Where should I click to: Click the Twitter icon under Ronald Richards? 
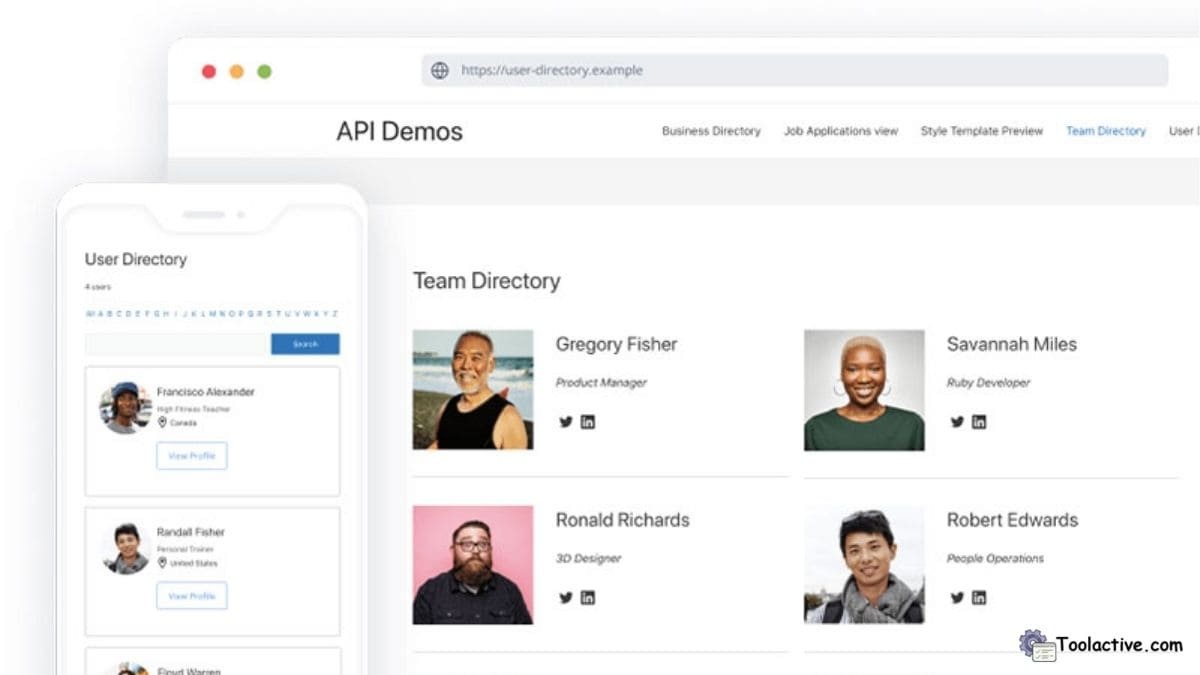[x=566, y=598]
